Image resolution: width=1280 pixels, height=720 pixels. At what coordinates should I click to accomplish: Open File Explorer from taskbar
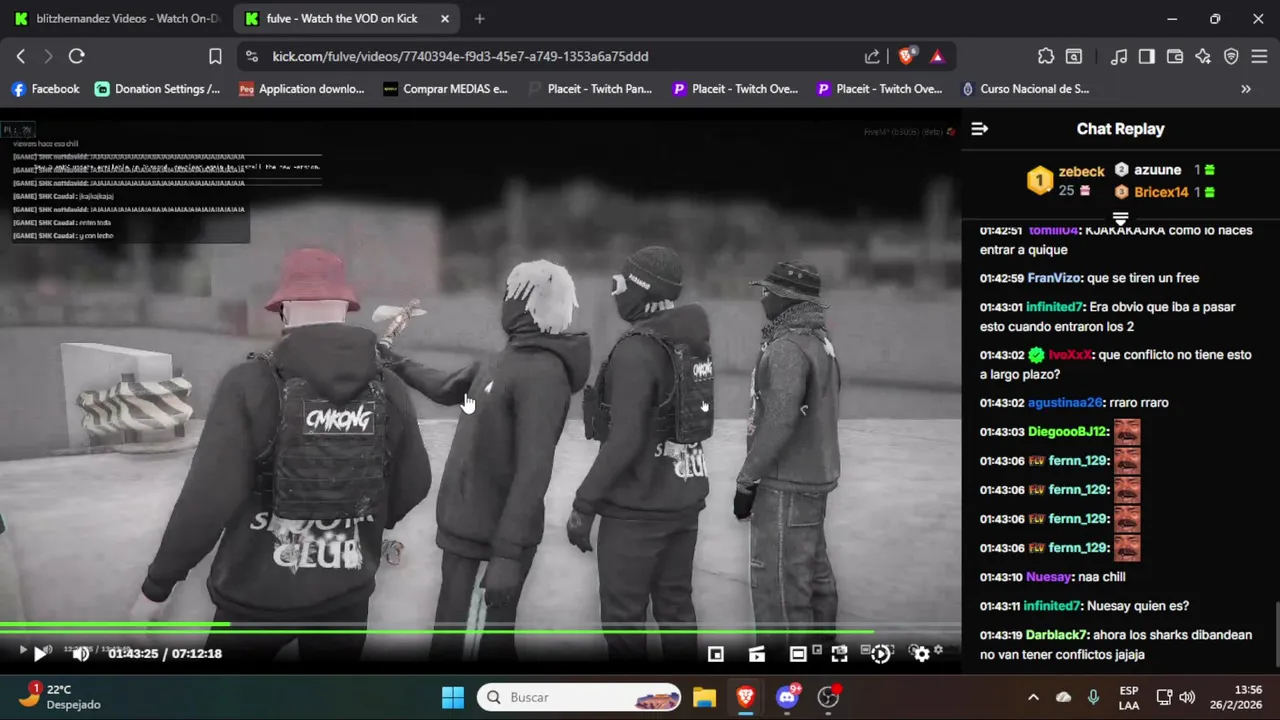coord(705,697)
